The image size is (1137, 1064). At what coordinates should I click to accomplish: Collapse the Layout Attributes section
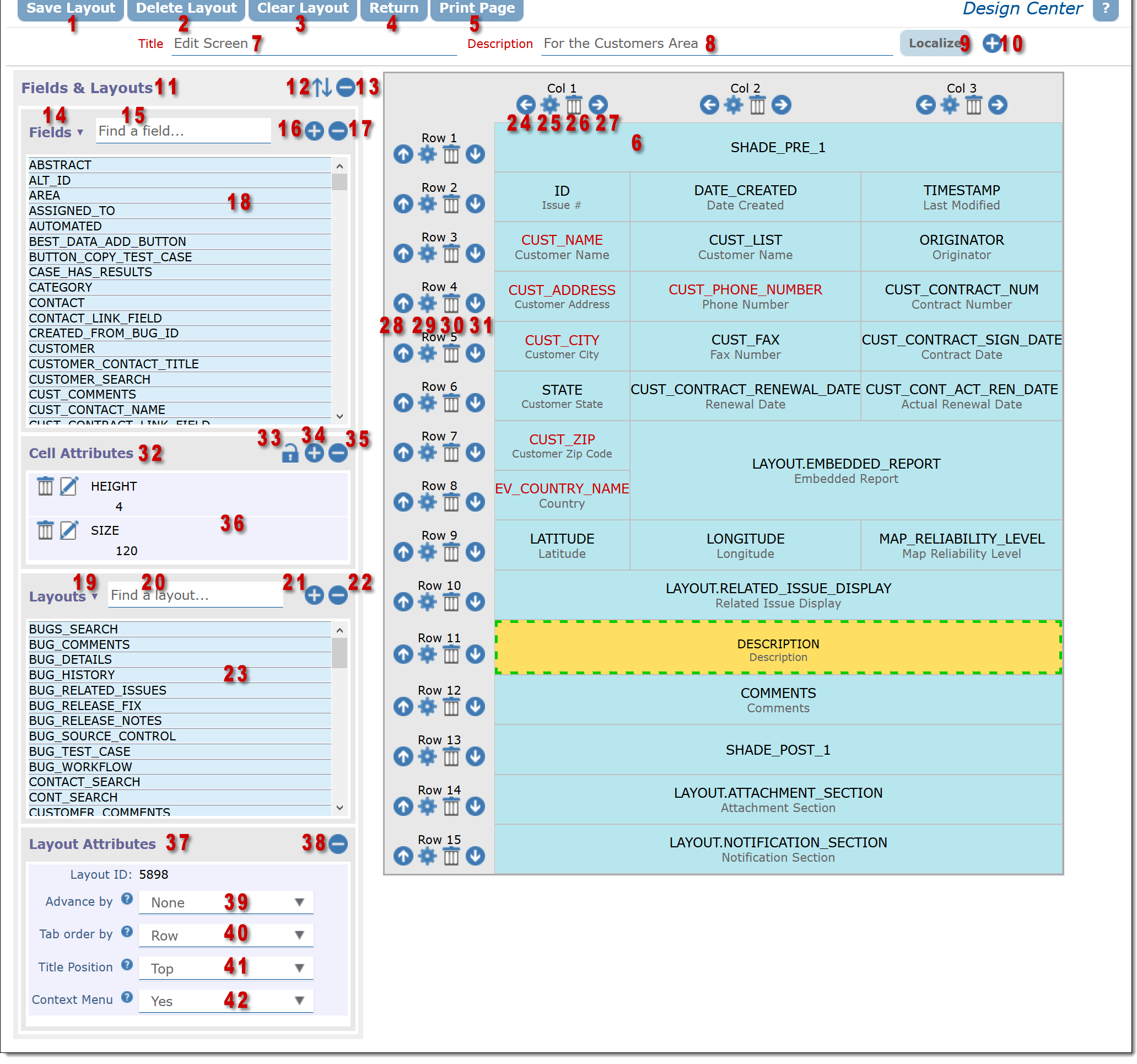point(338,844)
